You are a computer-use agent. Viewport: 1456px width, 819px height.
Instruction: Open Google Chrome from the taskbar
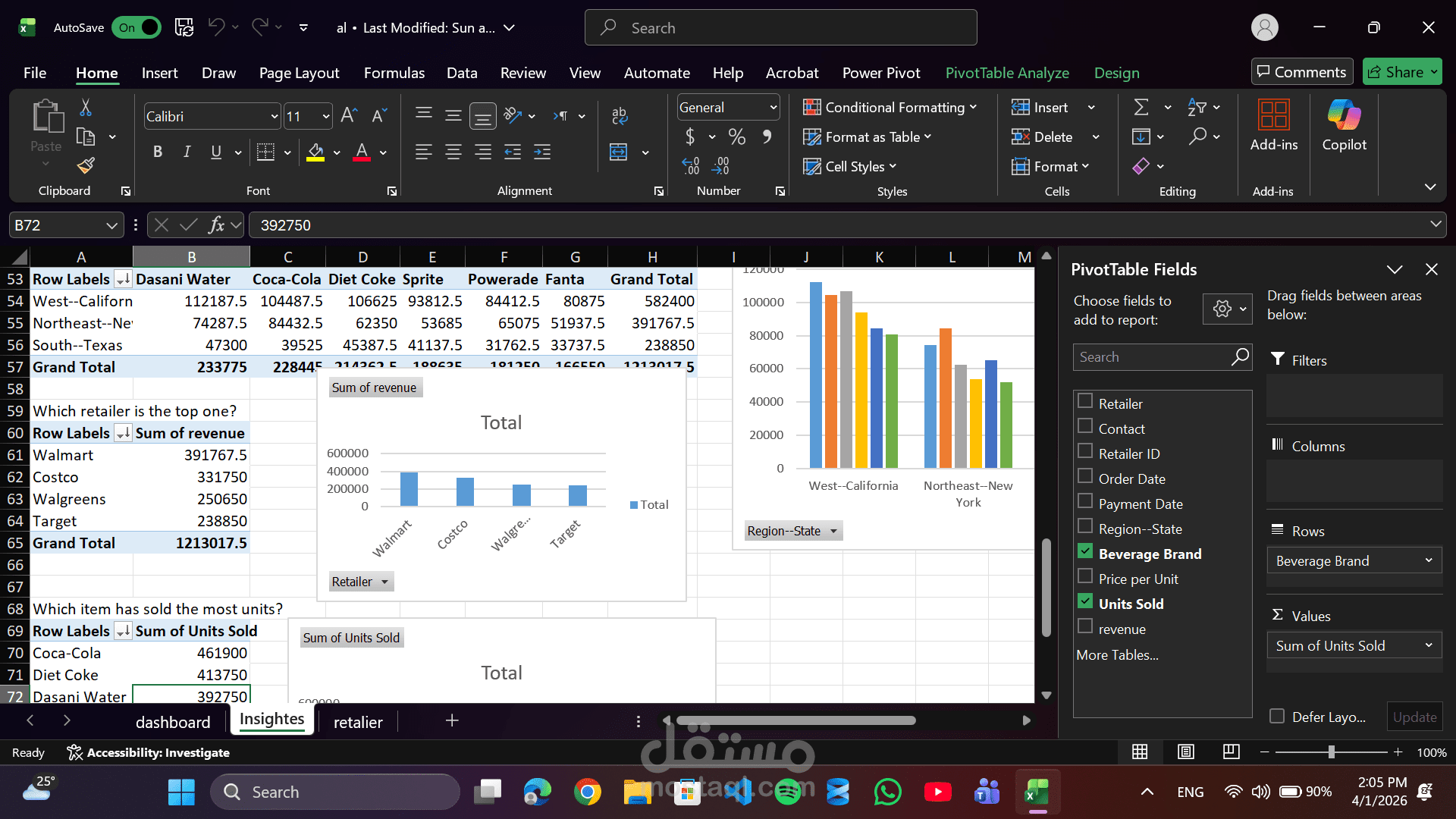588,792
